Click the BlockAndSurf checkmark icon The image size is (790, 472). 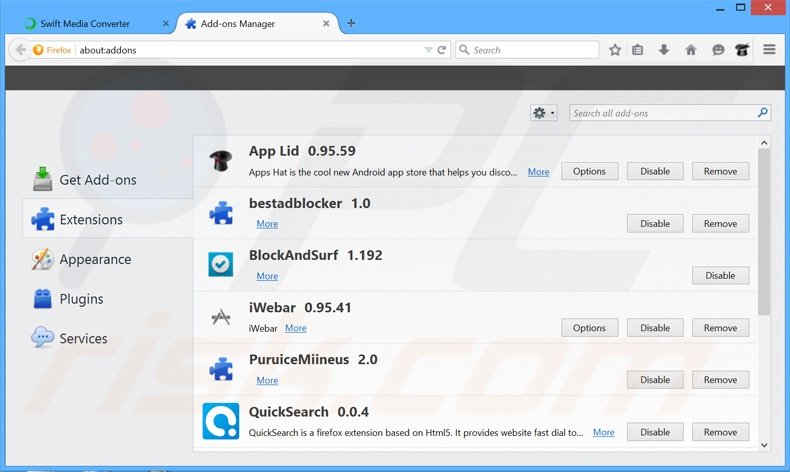(x=221, y=264)
